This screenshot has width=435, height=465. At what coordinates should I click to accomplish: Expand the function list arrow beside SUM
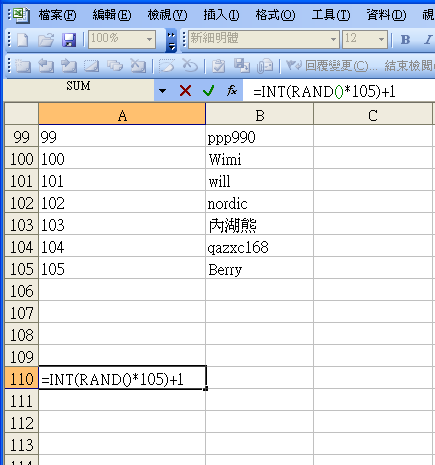(162, 90)
